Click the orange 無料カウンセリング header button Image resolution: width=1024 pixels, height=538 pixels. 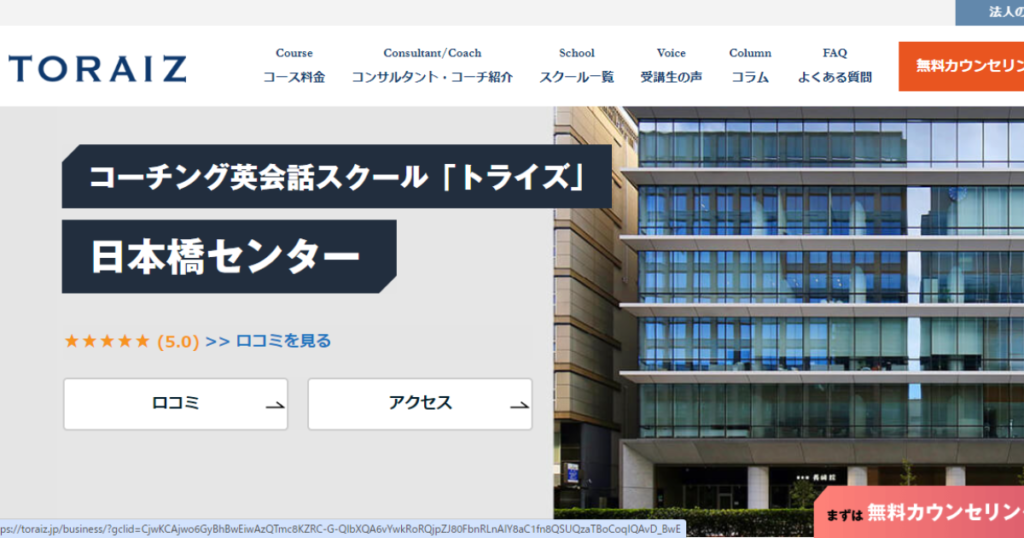tap(961, 66)
